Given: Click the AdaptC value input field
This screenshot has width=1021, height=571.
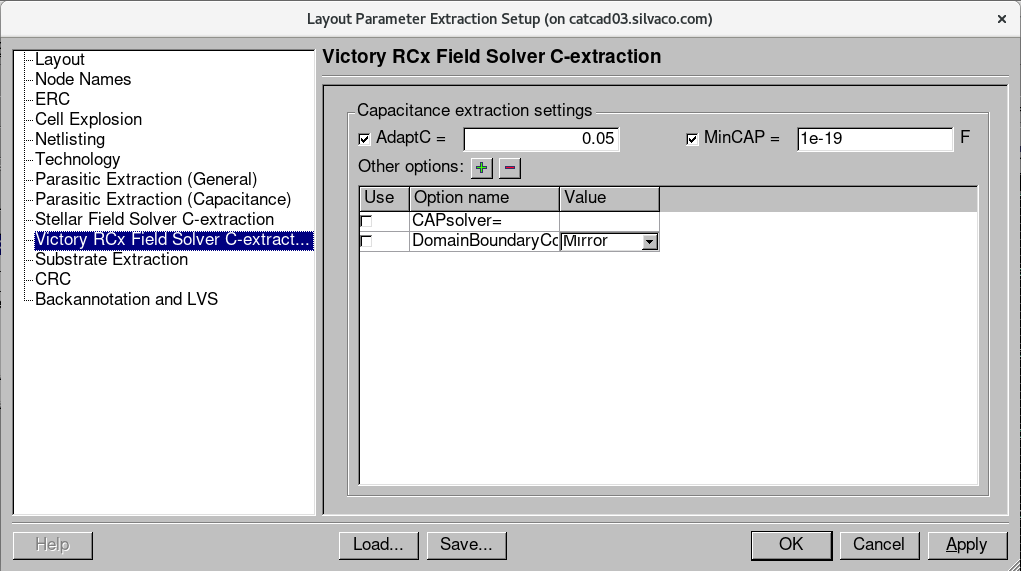Looking at the screenshot, I should pyautogui.click(x=541, y=139).
